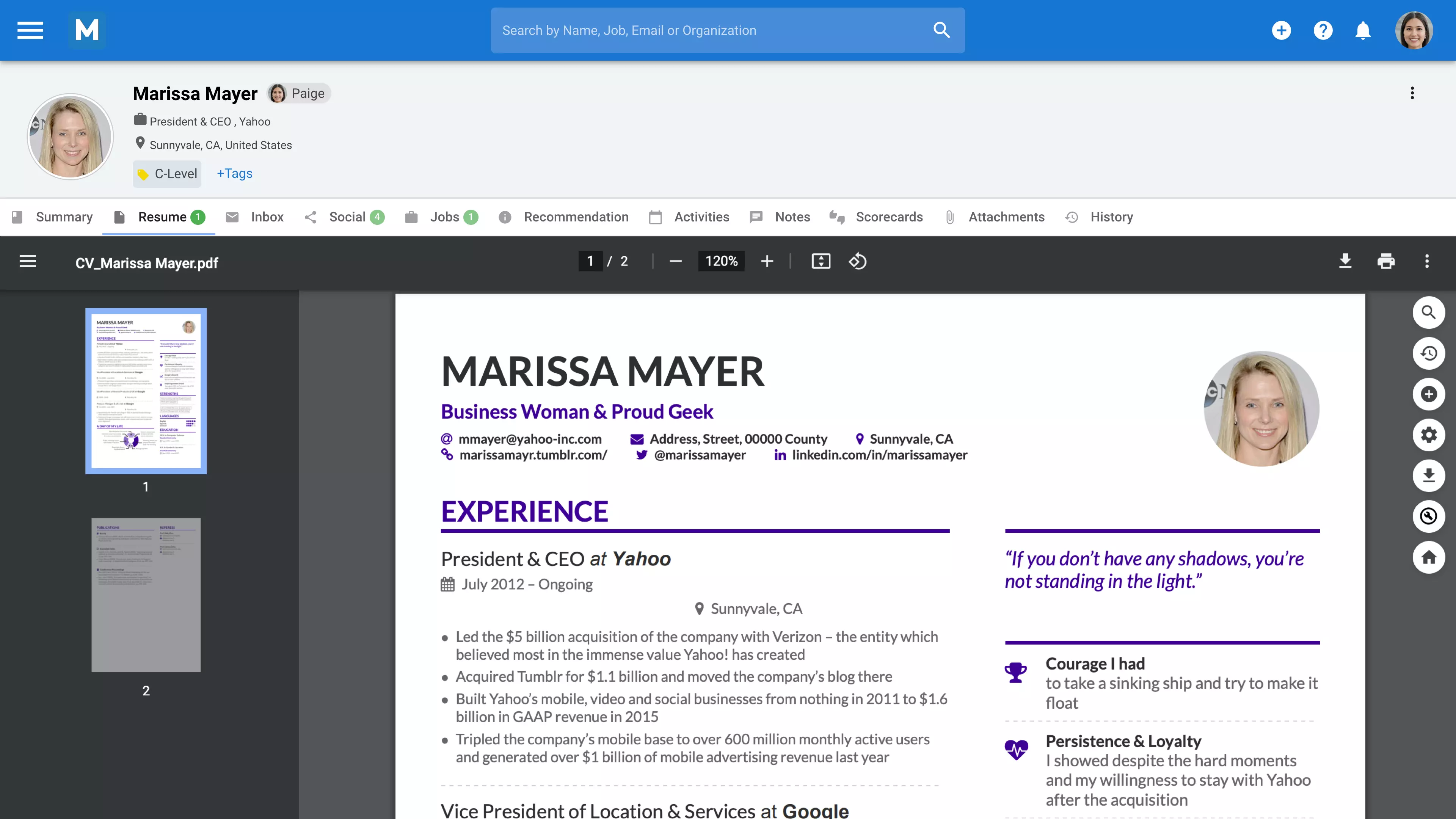The image size is (1456, 819).
Task: Toggle the PDF thumbnail sidebar
Action: coord(28,261)
